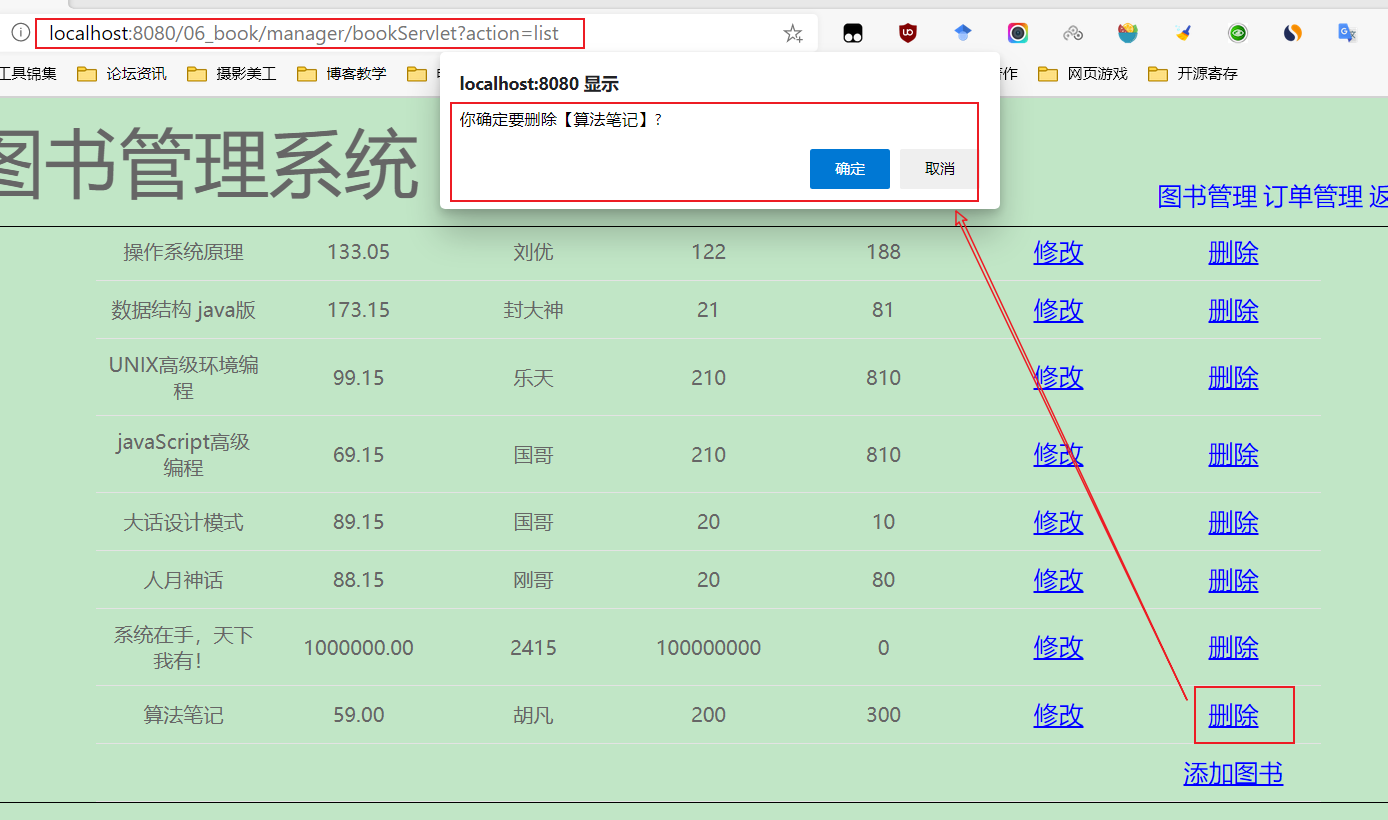Click 删除 for UNIX高级环境编程
Image resolution: width=1388 pixels, height=820 pixels.
[1233, 377]
